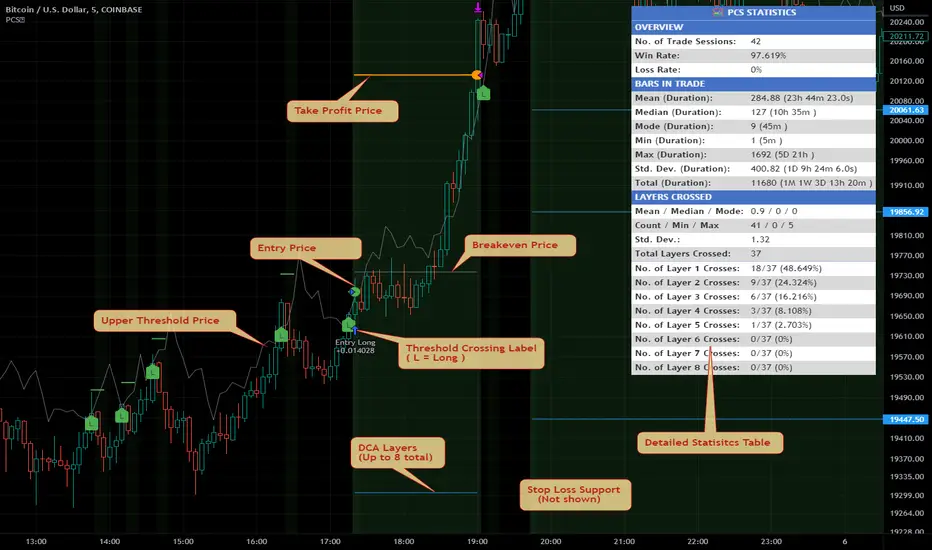Click the 20061.63 blue price label
The height and width of the screenshot is (550, 932).
pos(906,110)
